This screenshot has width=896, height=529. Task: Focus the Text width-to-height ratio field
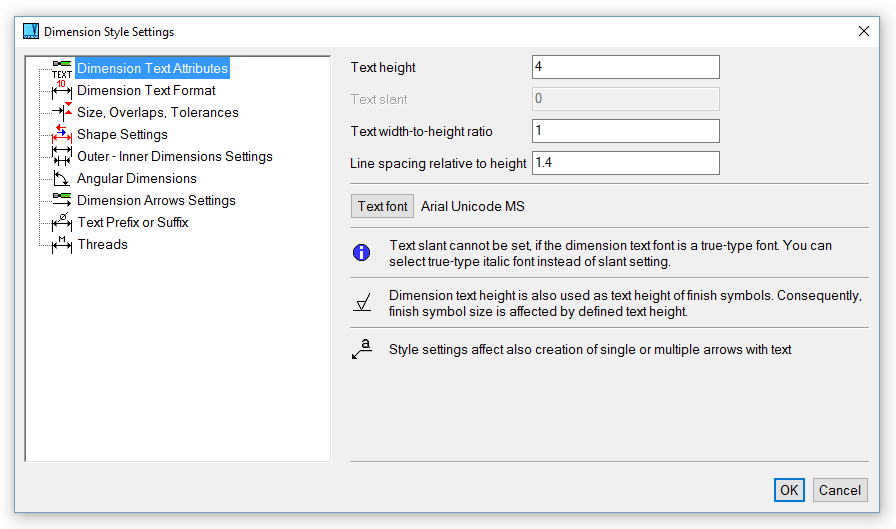click(625, 131)
